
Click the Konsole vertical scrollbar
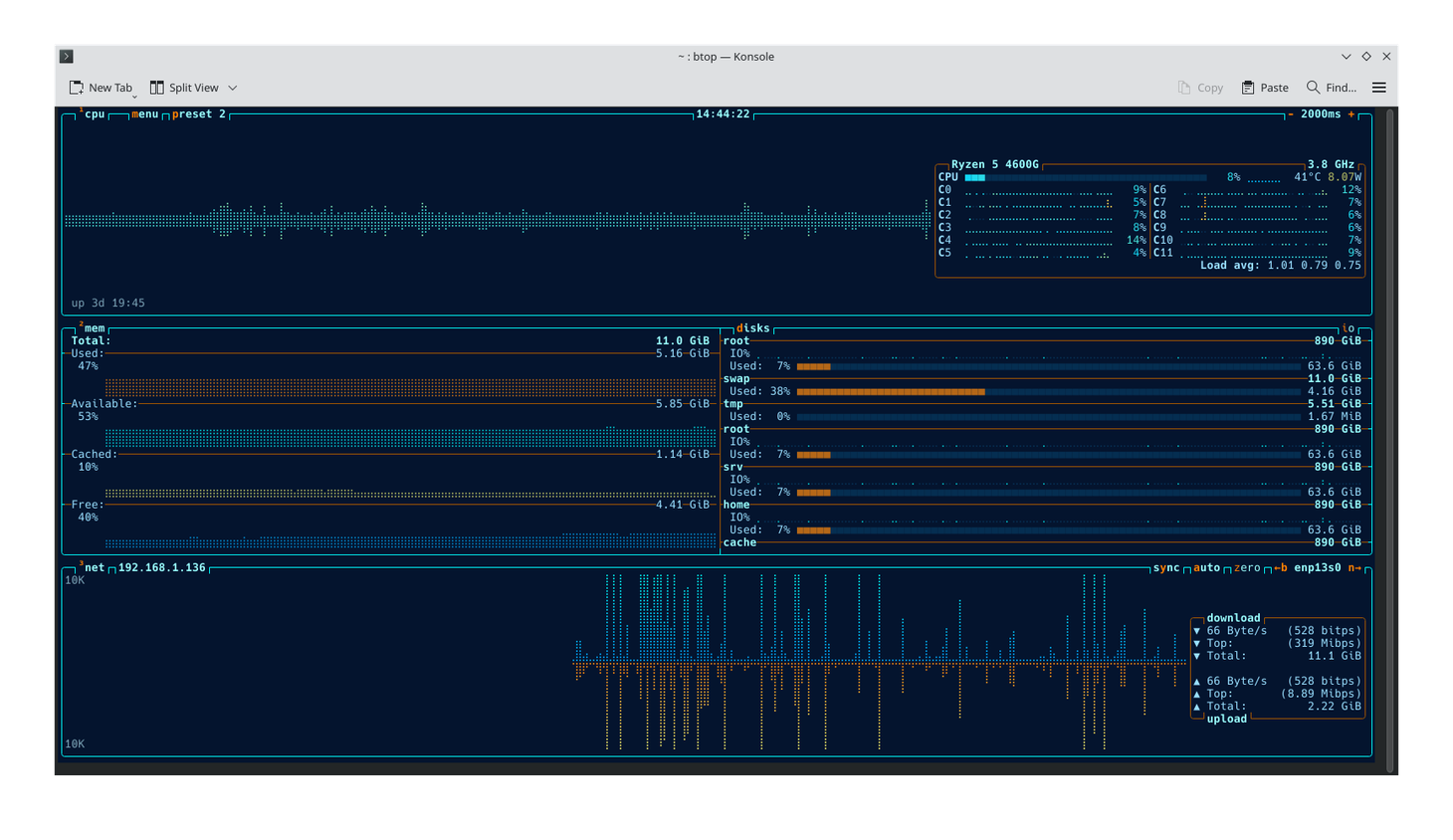pos(1391,438)
